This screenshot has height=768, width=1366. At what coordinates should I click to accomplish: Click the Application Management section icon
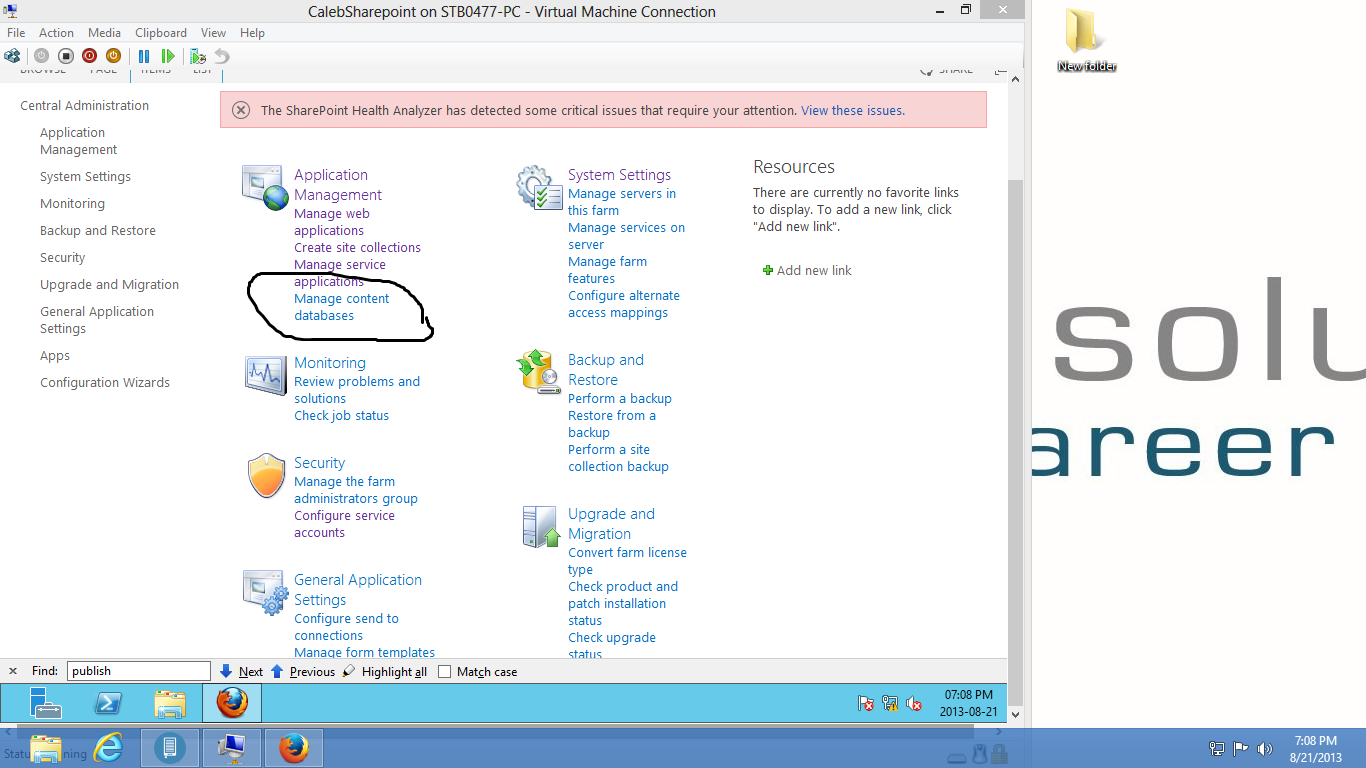265,188
